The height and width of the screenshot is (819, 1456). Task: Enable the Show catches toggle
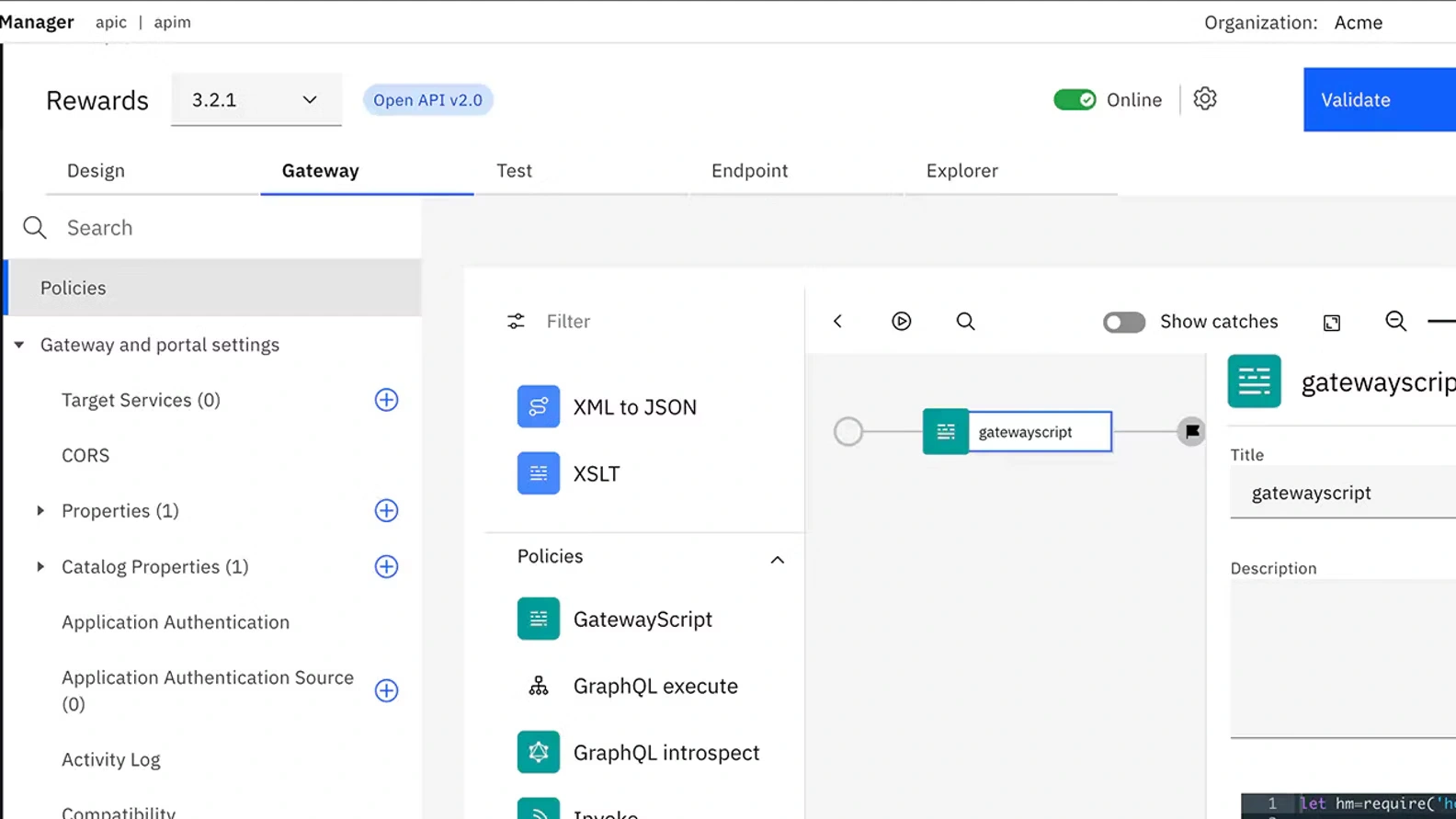(x=1123, y=322)
